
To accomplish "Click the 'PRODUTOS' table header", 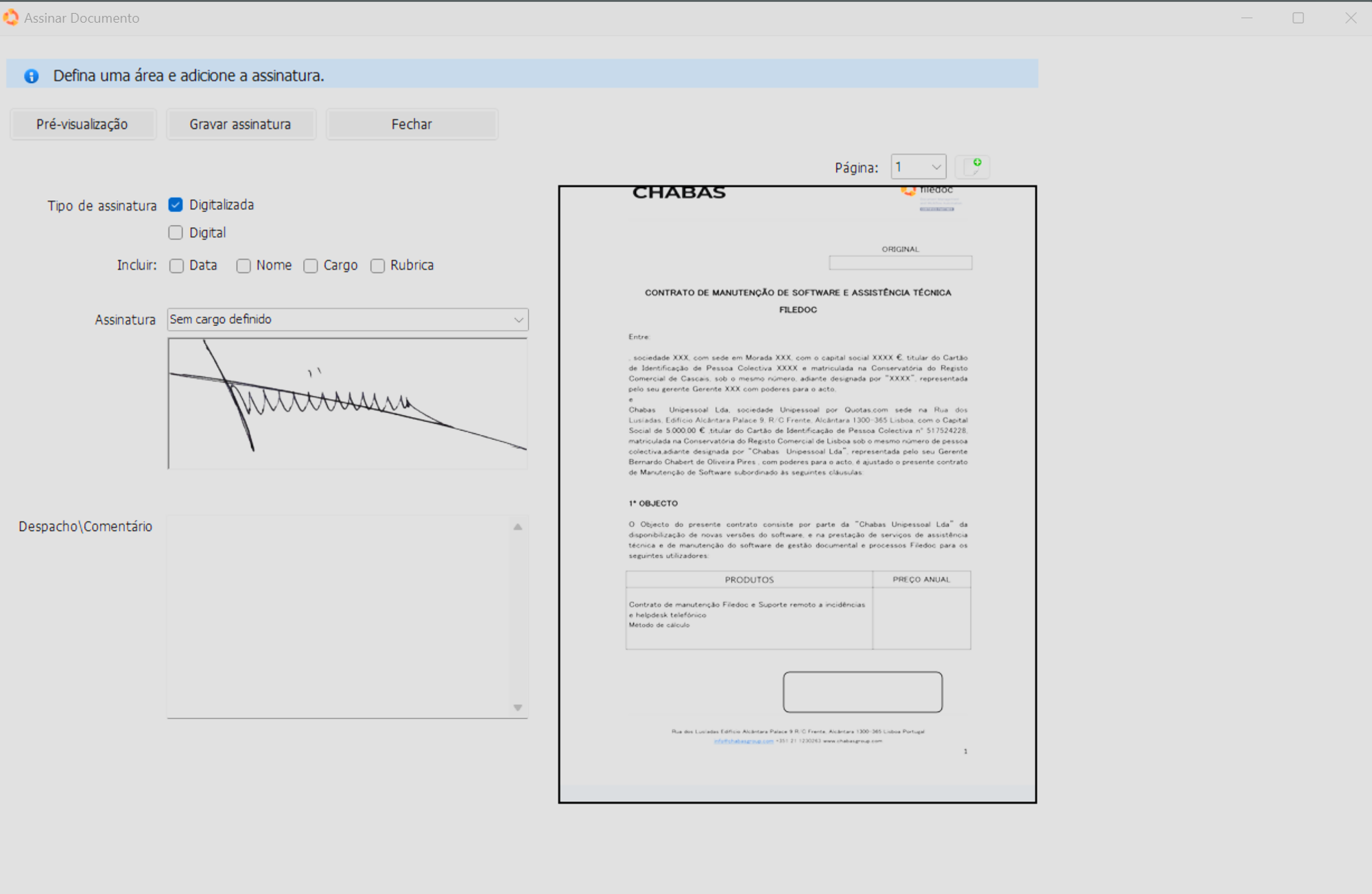I will click(749, 580).
